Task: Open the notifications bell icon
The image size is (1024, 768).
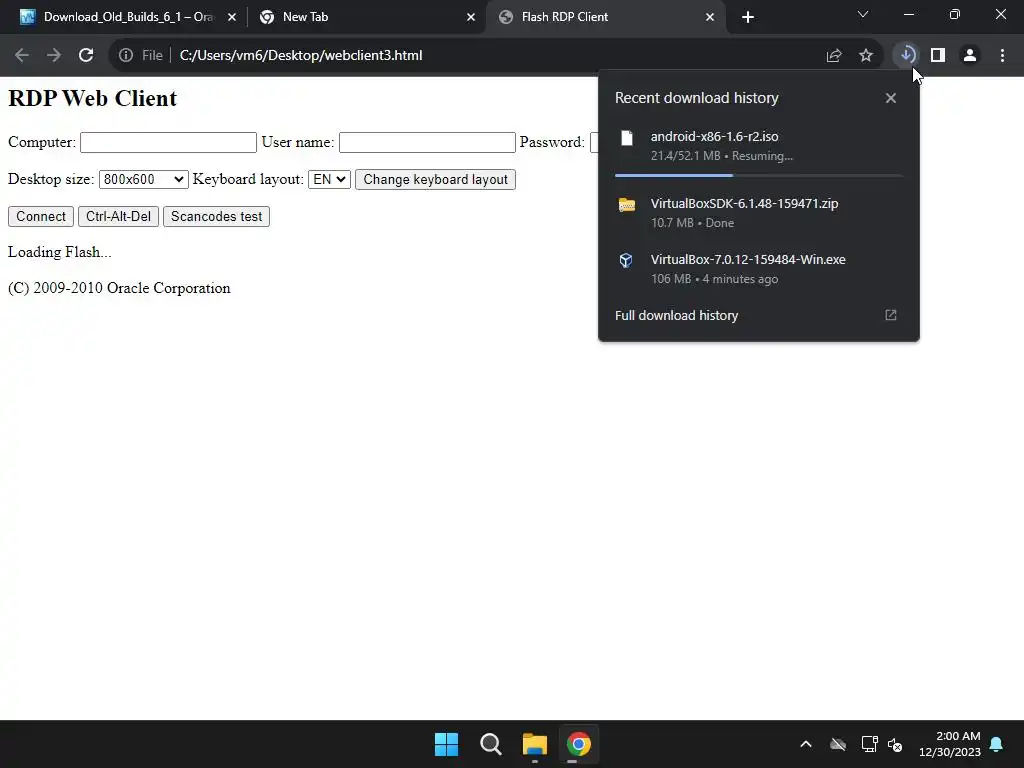Action: pyautogui.click(x=997, y=744)
